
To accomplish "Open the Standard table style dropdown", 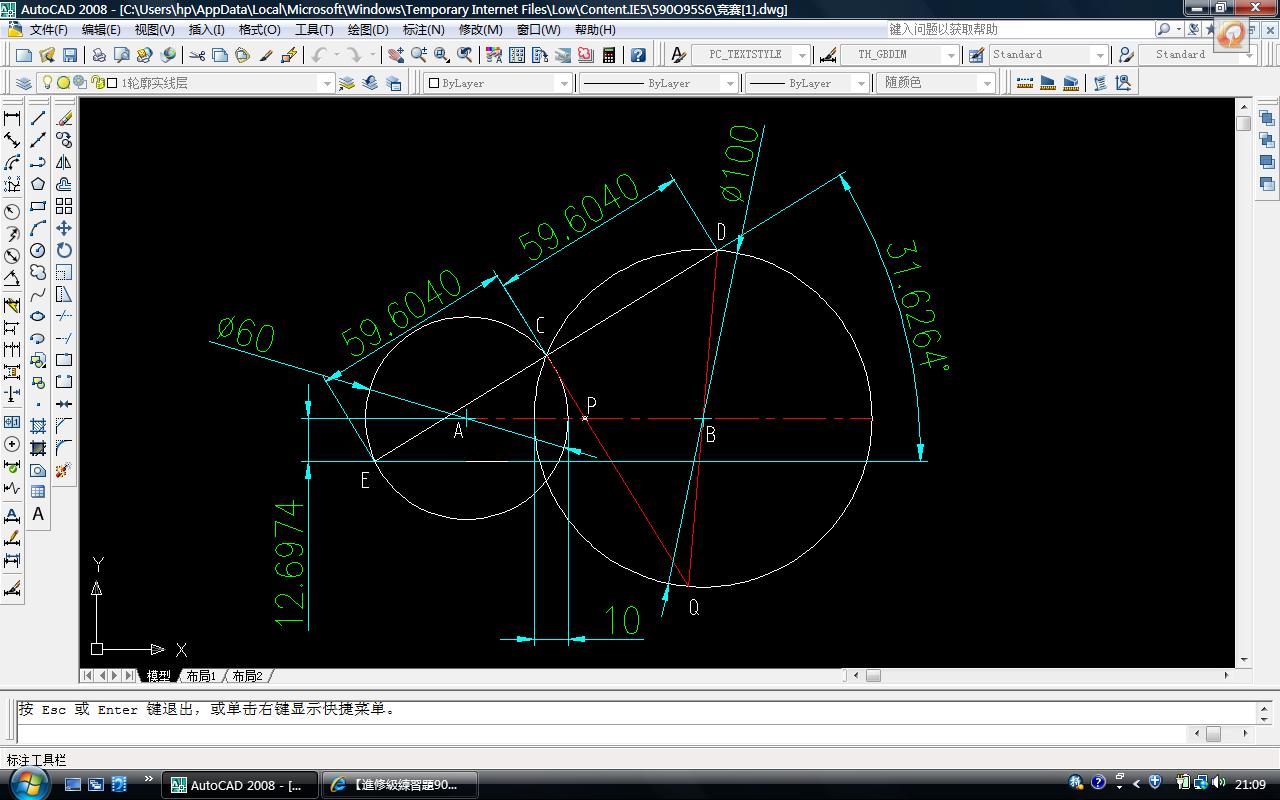I will [1100, 55].
